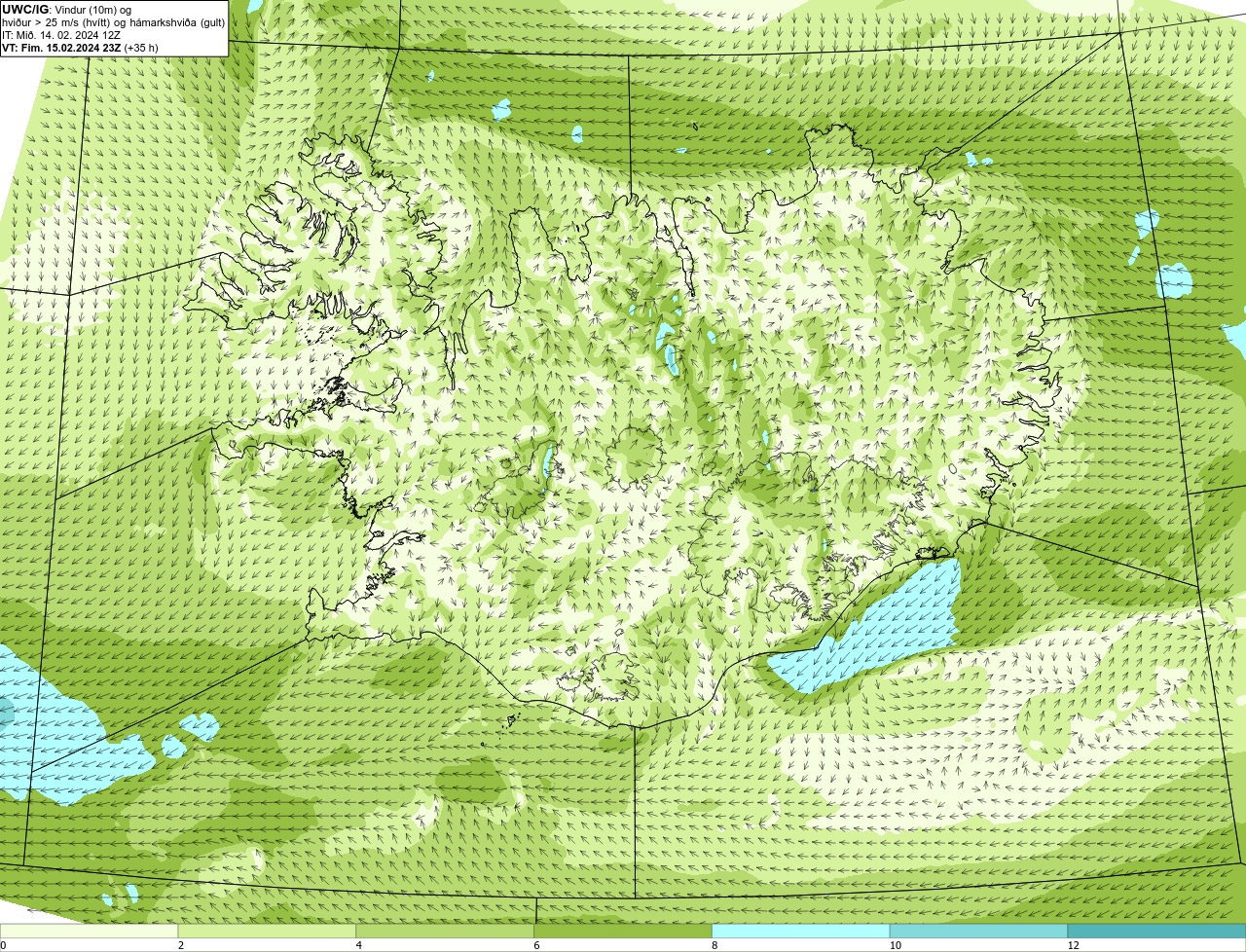
Task: Click the 8–10 m/s light cyan legend segment
Action: click(801, 931)
